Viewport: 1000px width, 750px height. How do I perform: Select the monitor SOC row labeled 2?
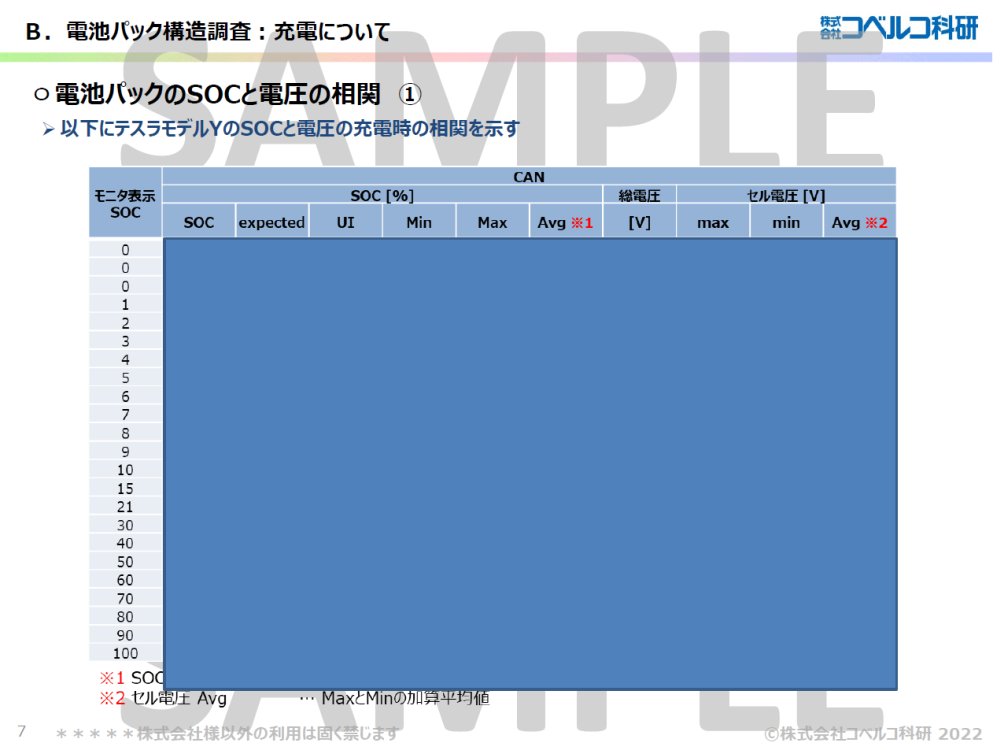[126, 323]
